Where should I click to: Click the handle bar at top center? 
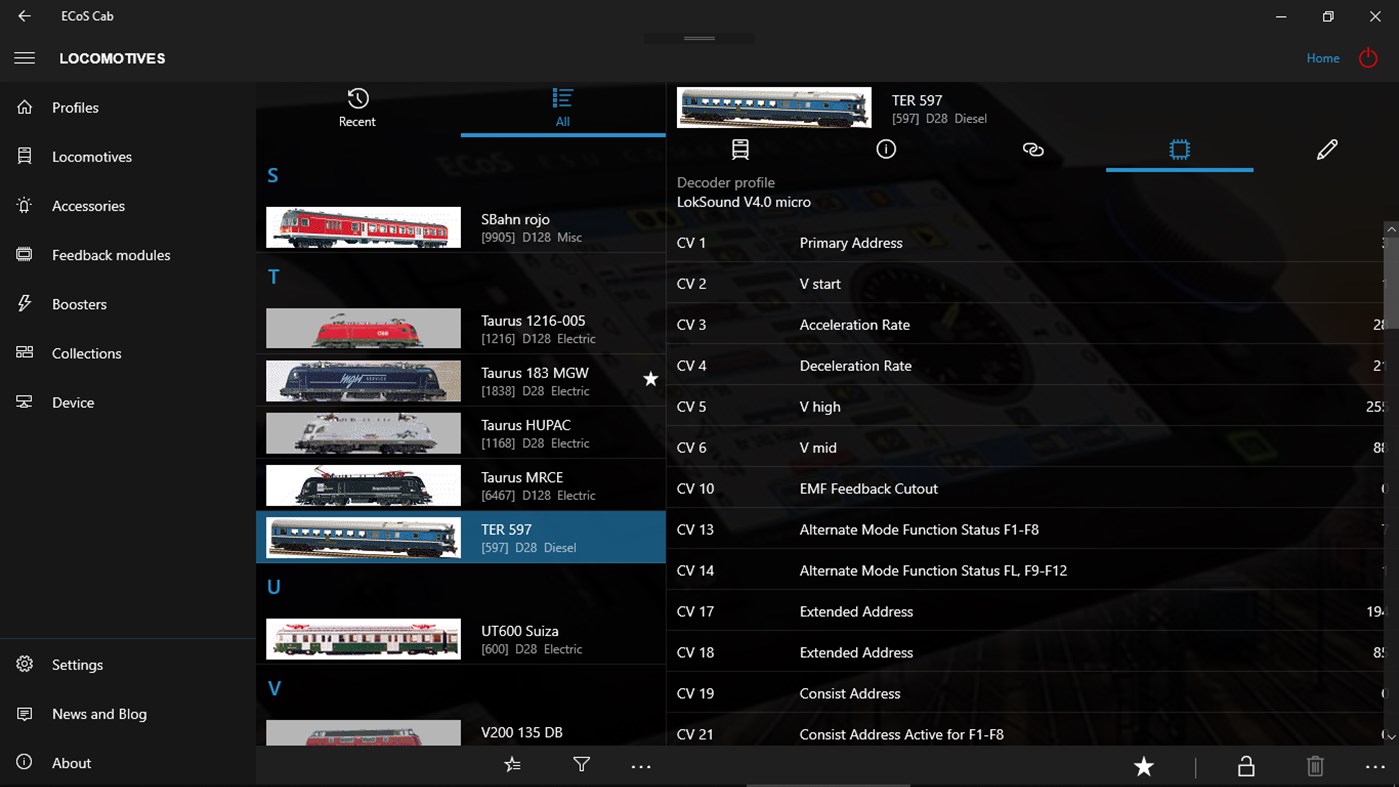(699, 38)
